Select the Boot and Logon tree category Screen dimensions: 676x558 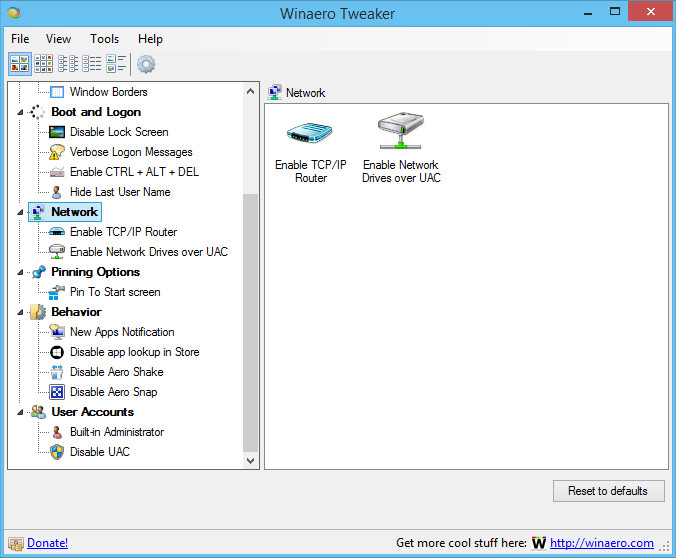pyautogui.click(x=96, y=112)
